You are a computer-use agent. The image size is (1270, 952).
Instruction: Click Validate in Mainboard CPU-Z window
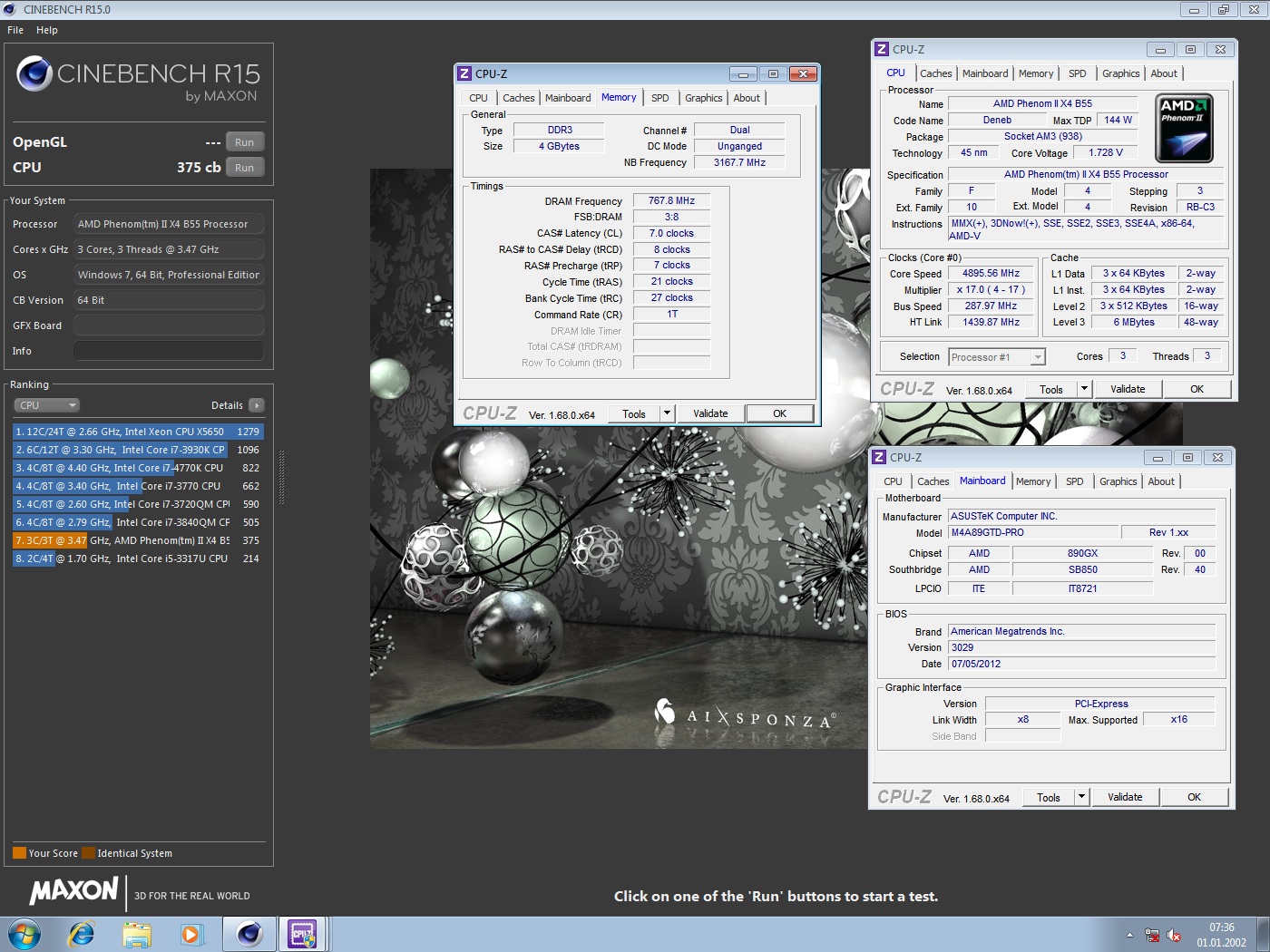point(1125,797)
